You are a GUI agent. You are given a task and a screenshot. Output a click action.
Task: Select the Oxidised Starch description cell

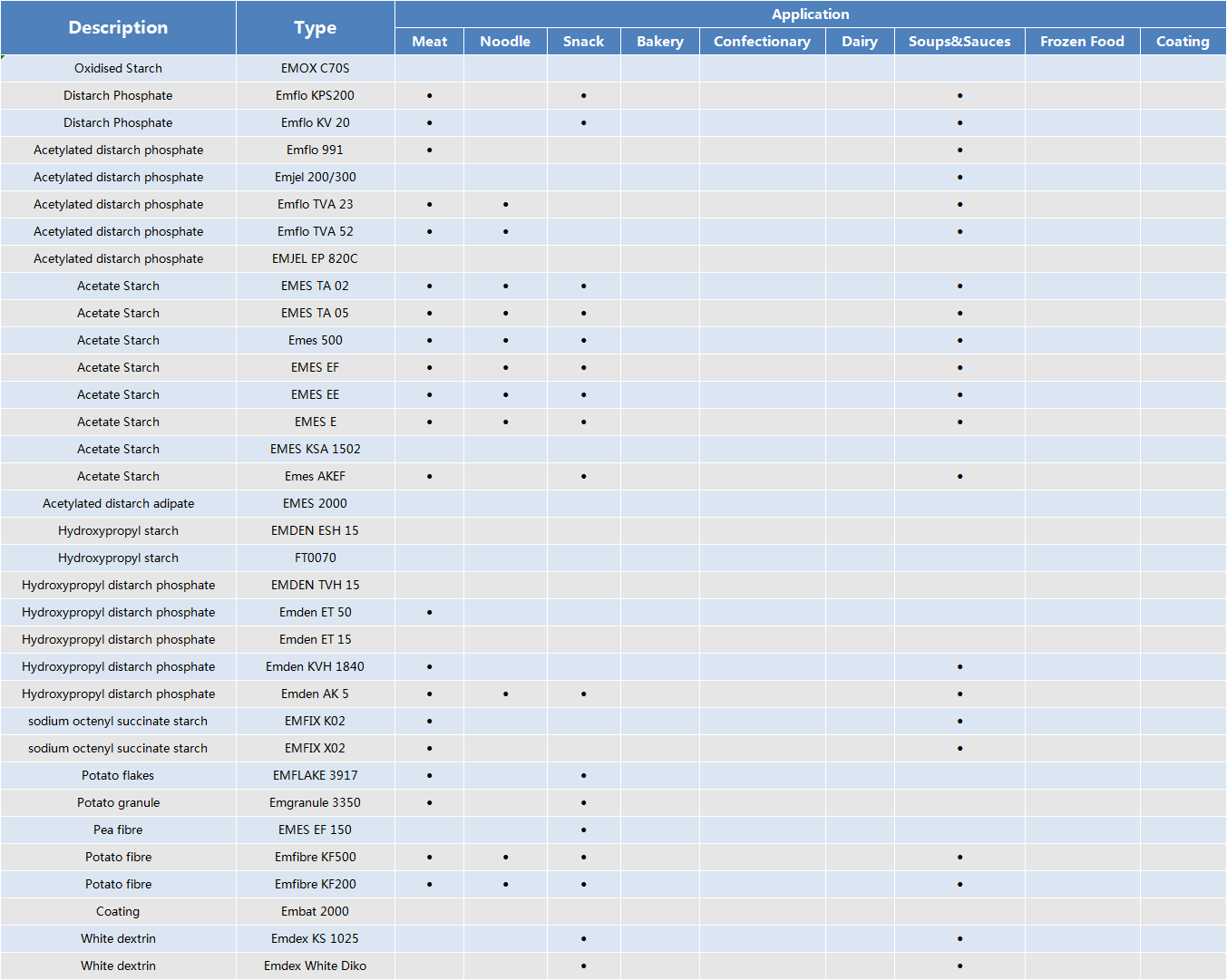pyautogui.click(x=118, y=68)
